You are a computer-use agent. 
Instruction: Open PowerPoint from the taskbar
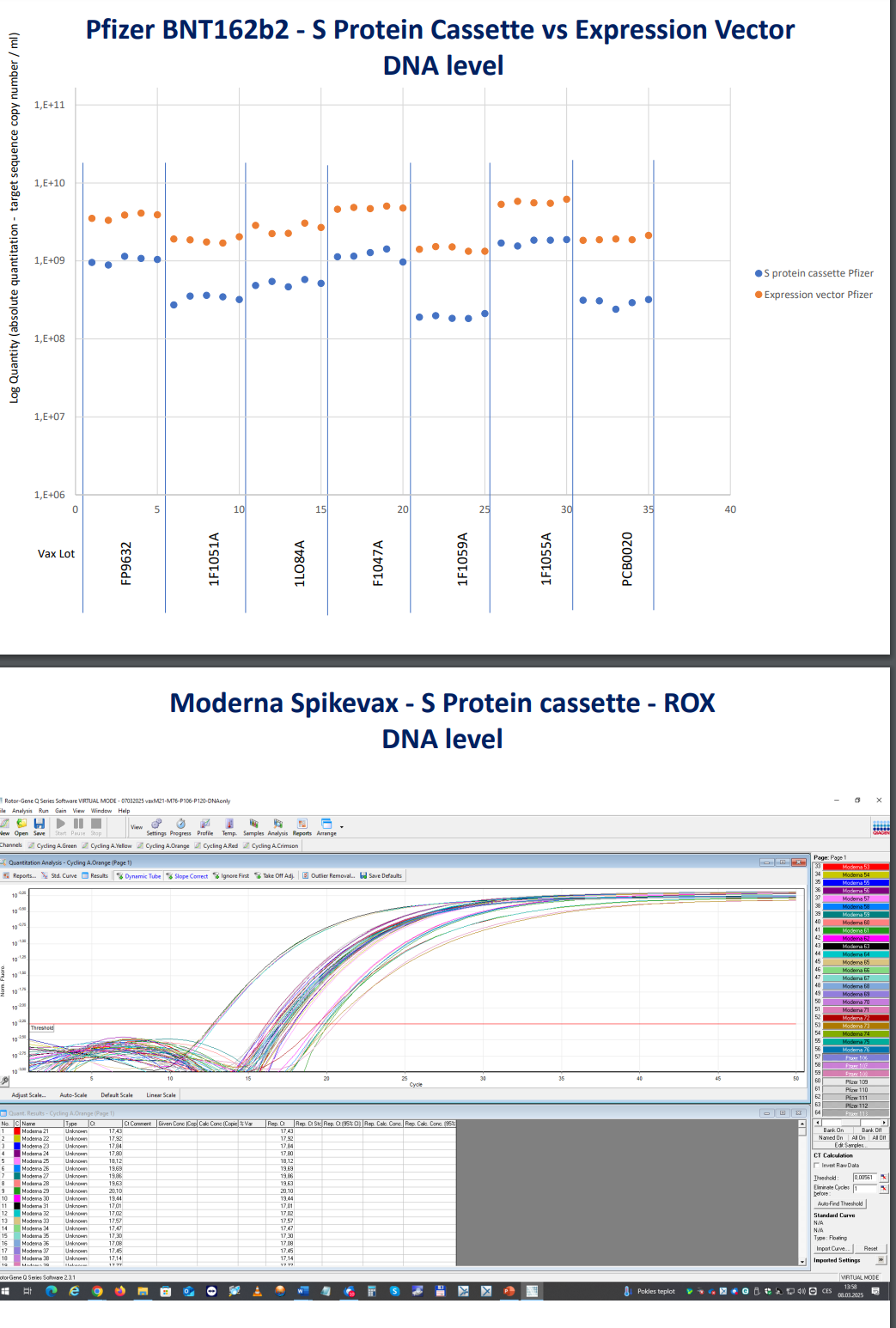click(509, 1291)
